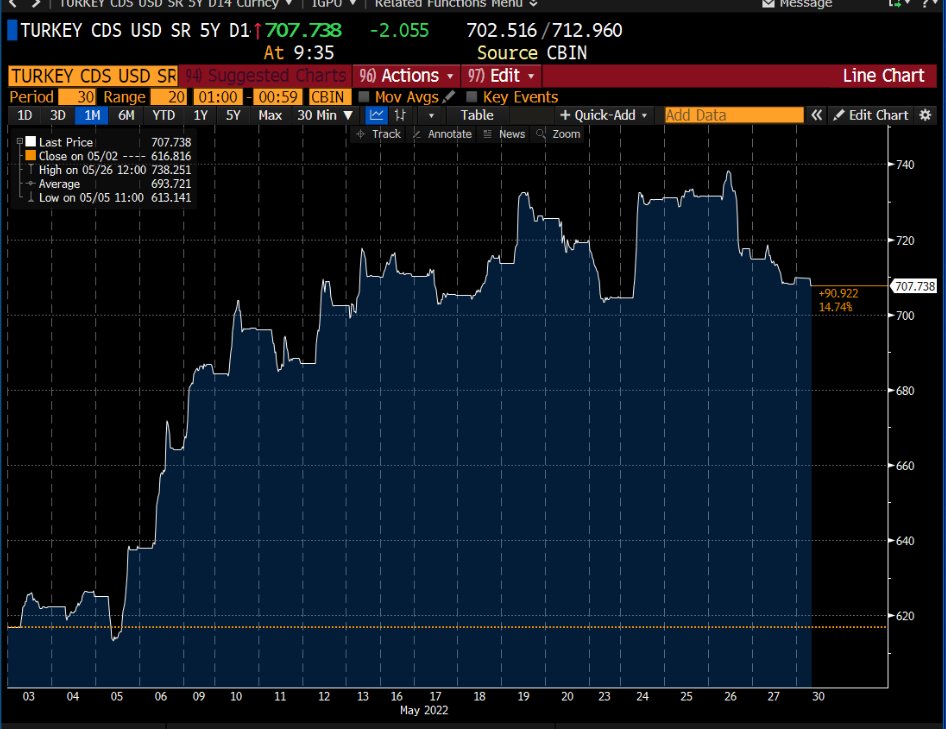Click the High on 05/26 legend row
Image resolution: width=946 pixels, height=729 pixels.
[x=109, y=170]
